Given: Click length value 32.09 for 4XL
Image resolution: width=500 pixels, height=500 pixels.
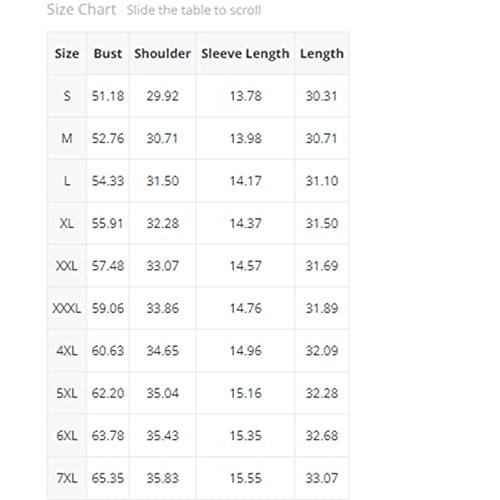Looking at the screenshot, I should pos(322,351).
